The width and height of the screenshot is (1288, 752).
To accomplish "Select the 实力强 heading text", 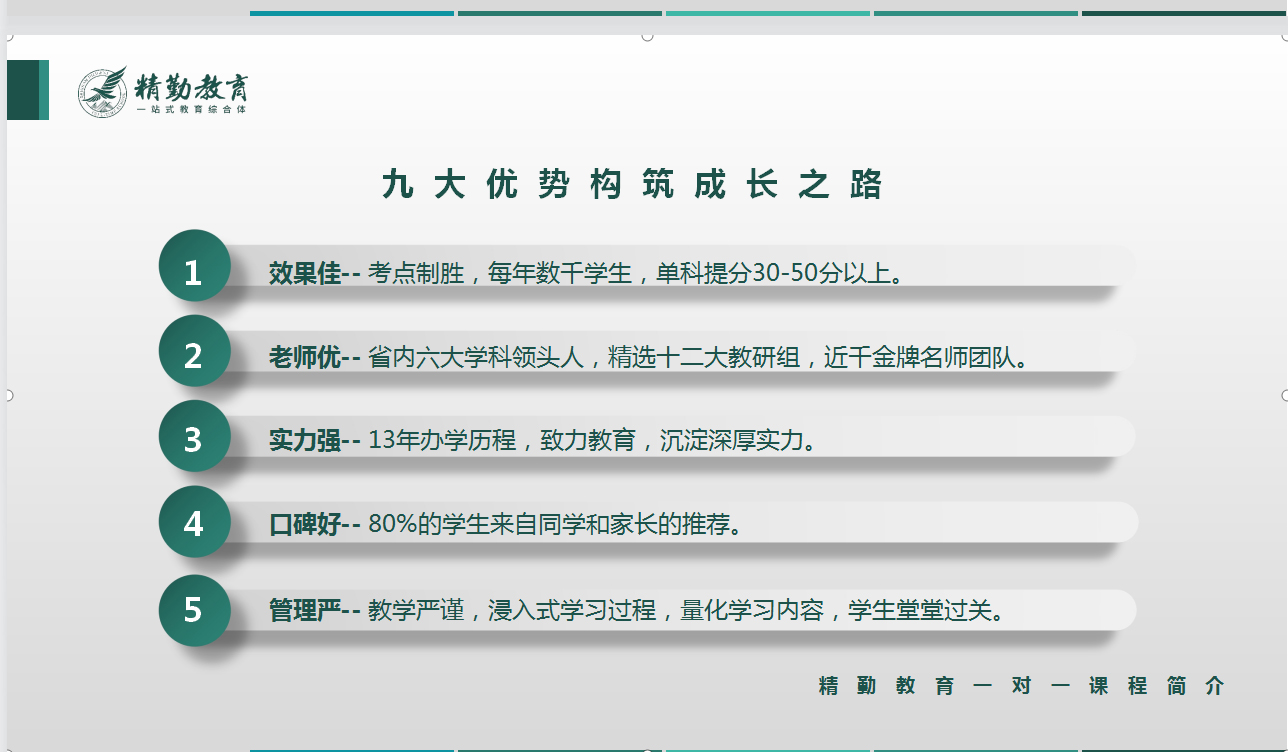I will (305, 440).
